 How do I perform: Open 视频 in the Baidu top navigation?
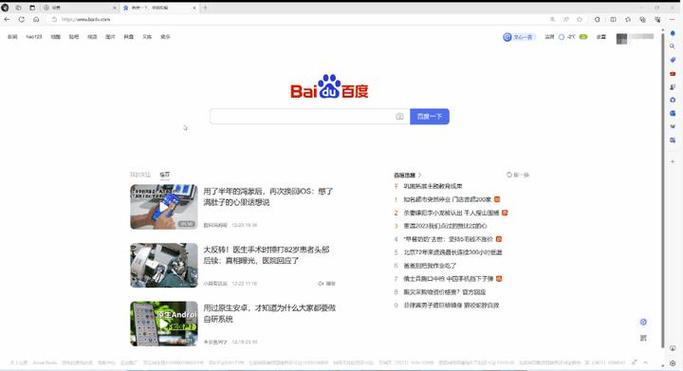pyautogui.click(x=92, y=37)
